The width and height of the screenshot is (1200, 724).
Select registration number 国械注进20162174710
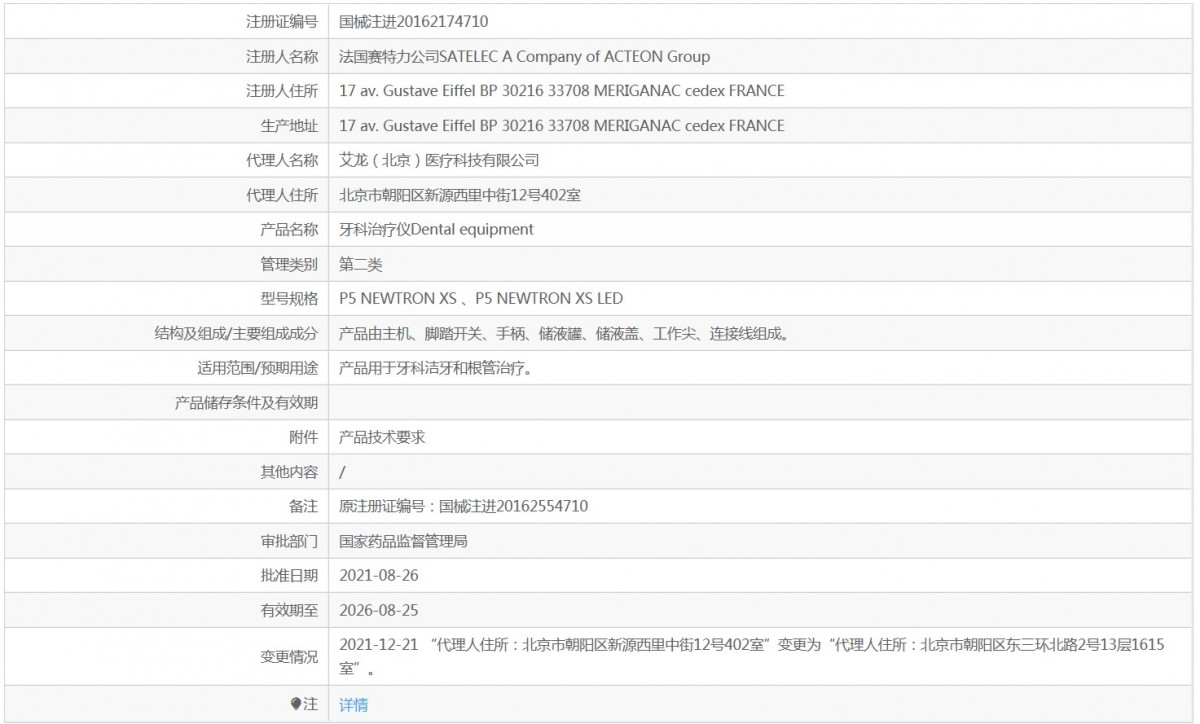coord(414,21)
